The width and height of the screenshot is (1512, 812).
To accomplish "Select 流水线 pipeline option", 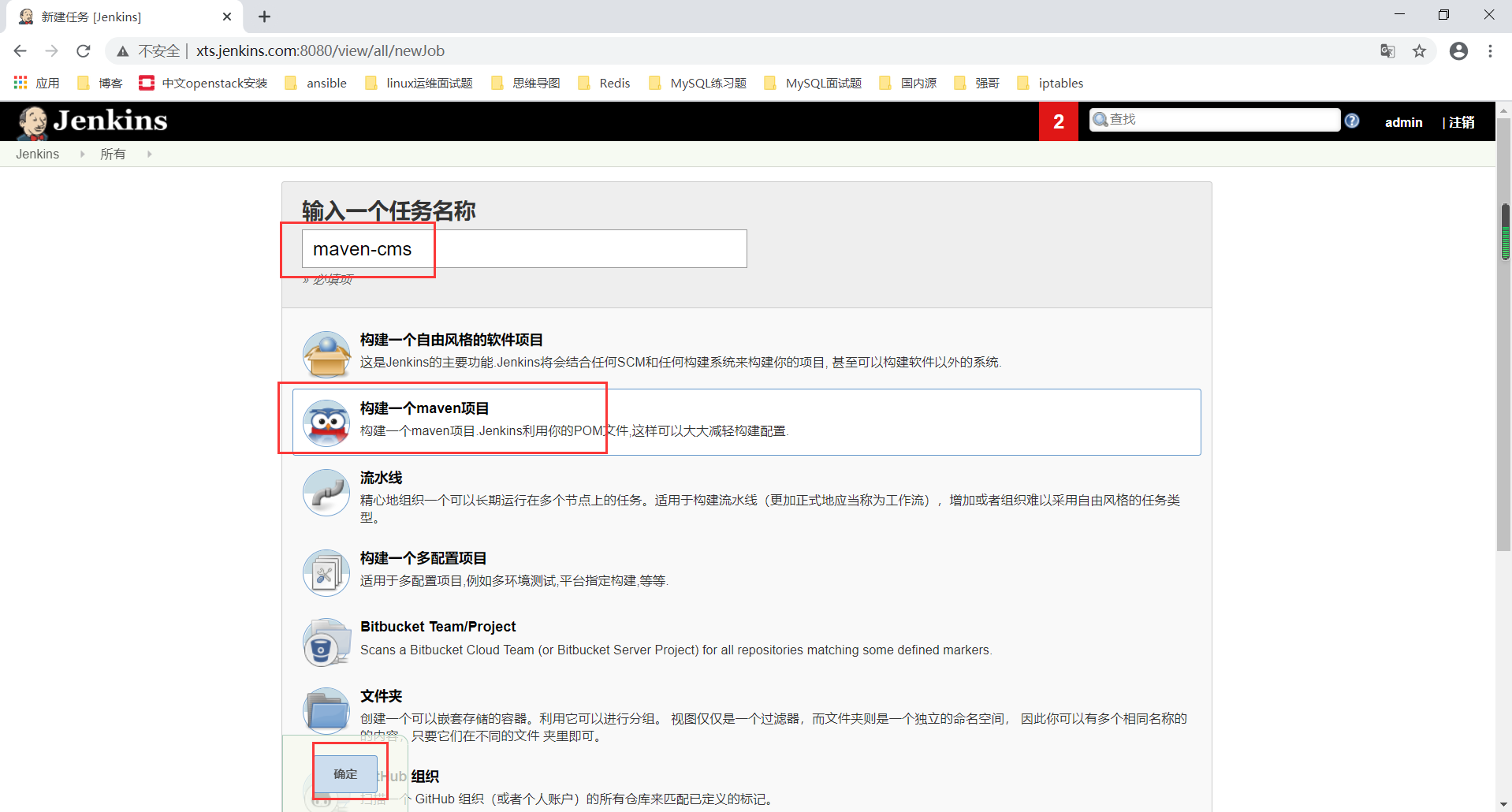I will pos(747,497).
